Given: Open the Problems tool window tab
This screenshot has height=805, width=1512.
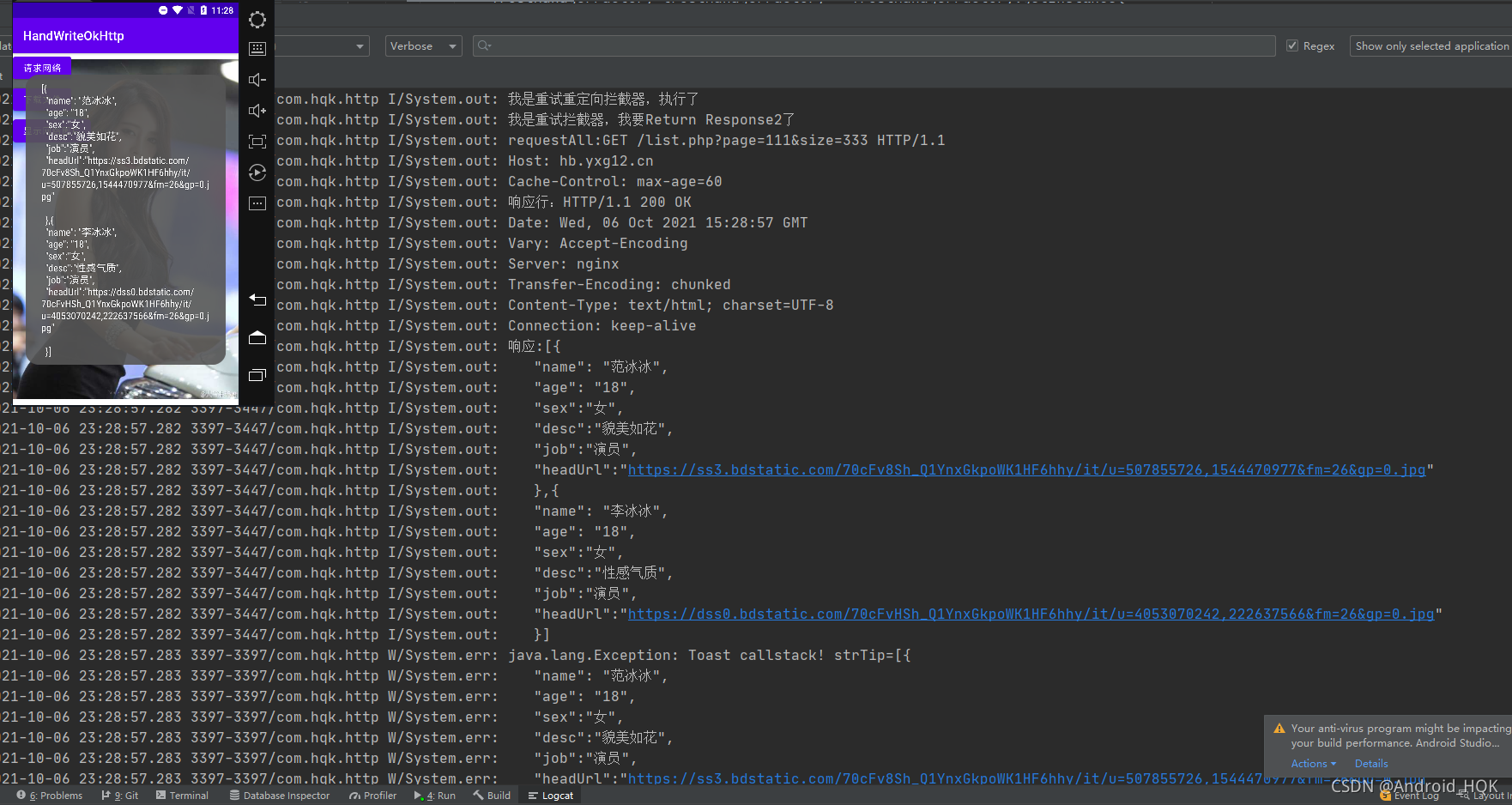Looking at the screenshot, I should [50, 796].
